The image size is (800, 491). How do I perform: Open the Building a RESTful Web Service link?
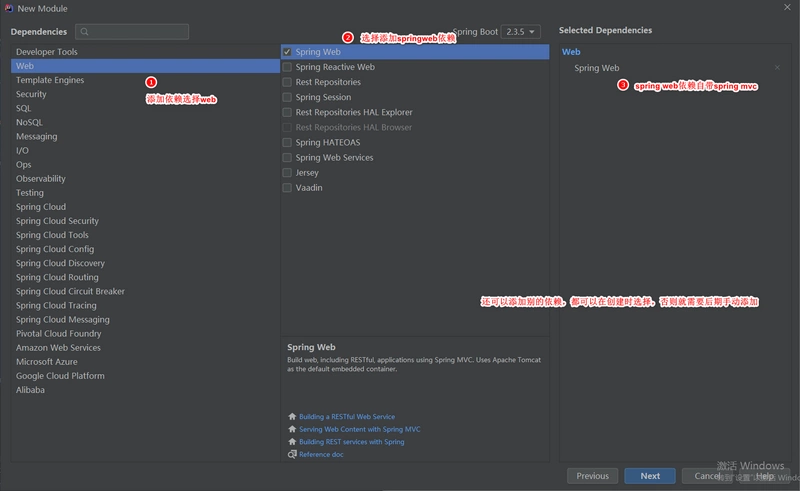347,416
